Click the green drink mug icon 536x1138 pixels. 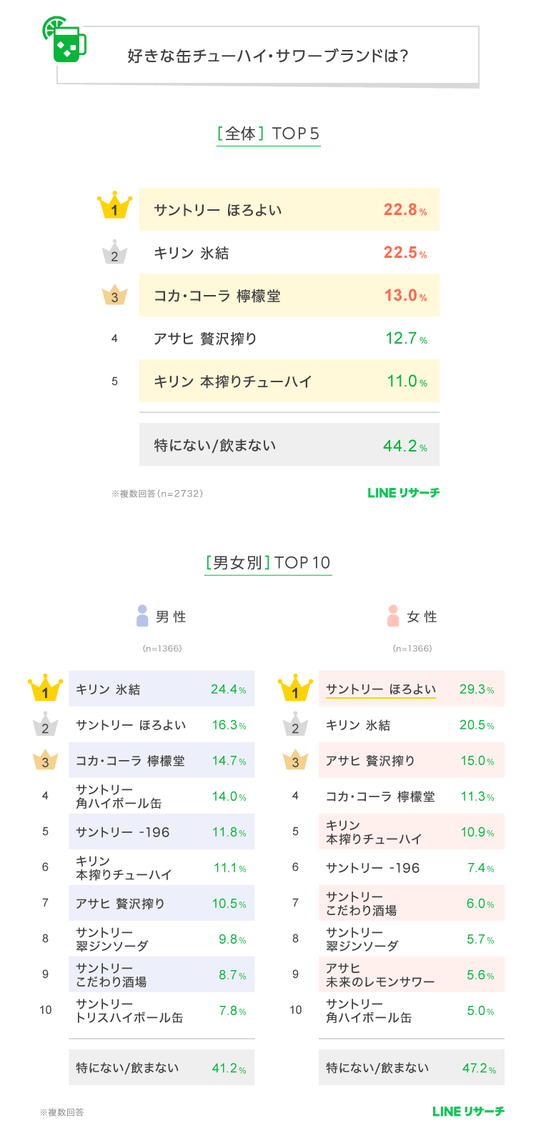(64, 42)
